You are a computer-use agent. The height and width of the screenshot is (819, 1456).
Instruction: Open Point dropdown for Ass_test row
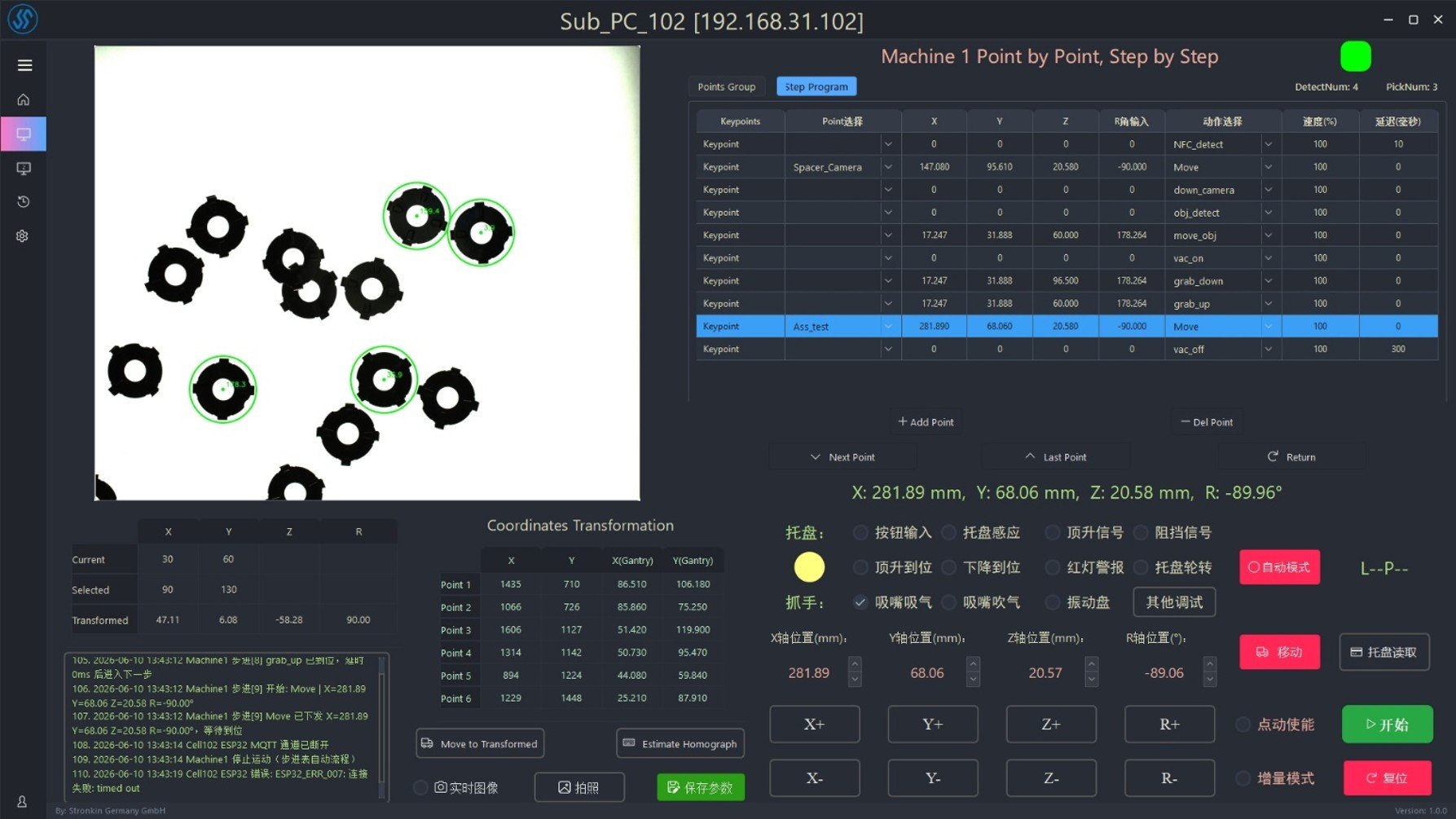[888, 327]
